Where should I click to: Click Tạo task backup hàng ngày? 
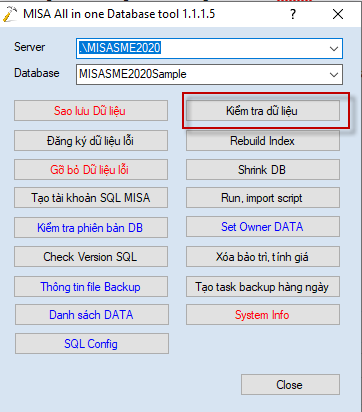pos(263,286)
